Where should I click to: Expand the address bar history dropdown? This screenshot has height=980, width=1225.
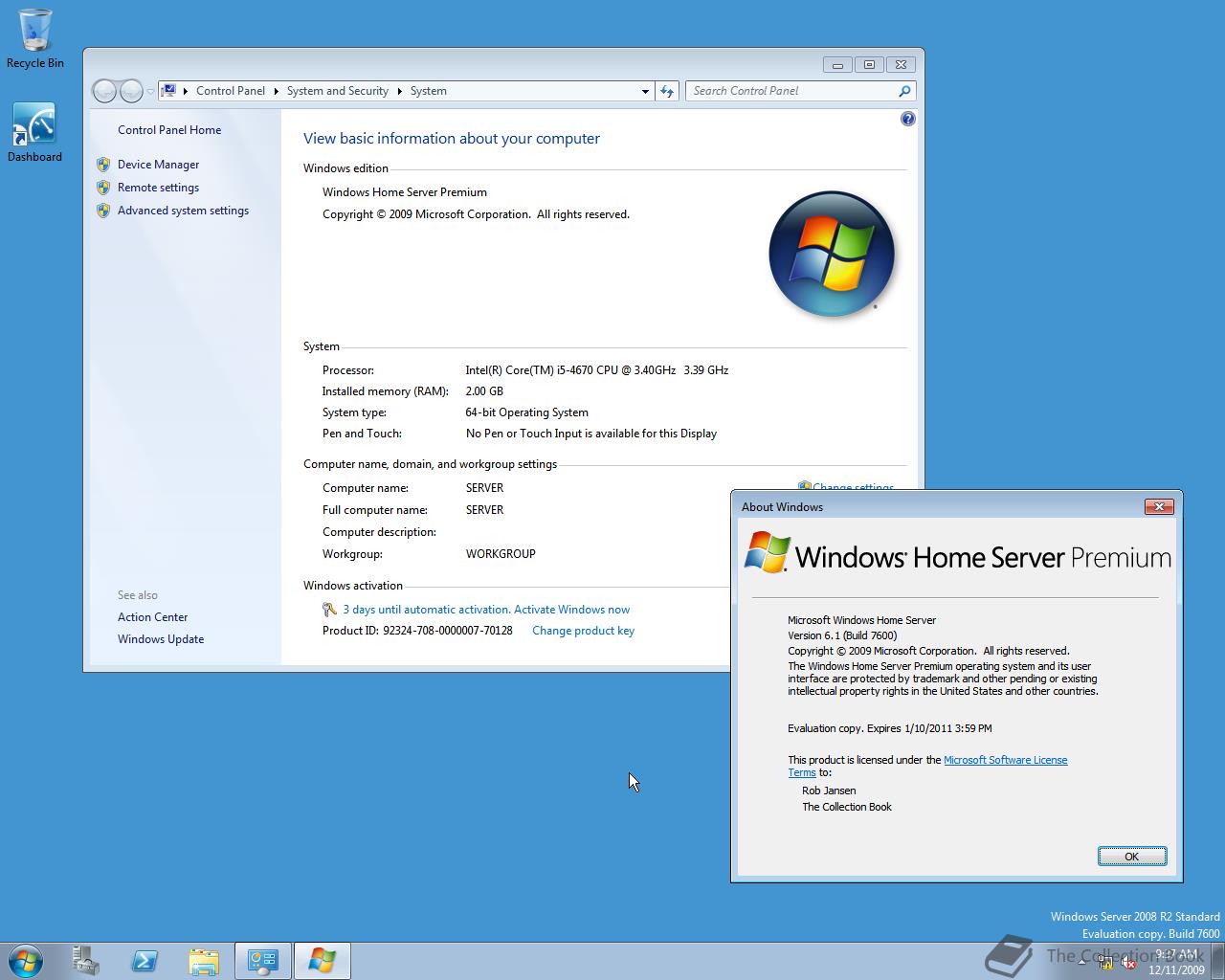(x=645, y=91)
